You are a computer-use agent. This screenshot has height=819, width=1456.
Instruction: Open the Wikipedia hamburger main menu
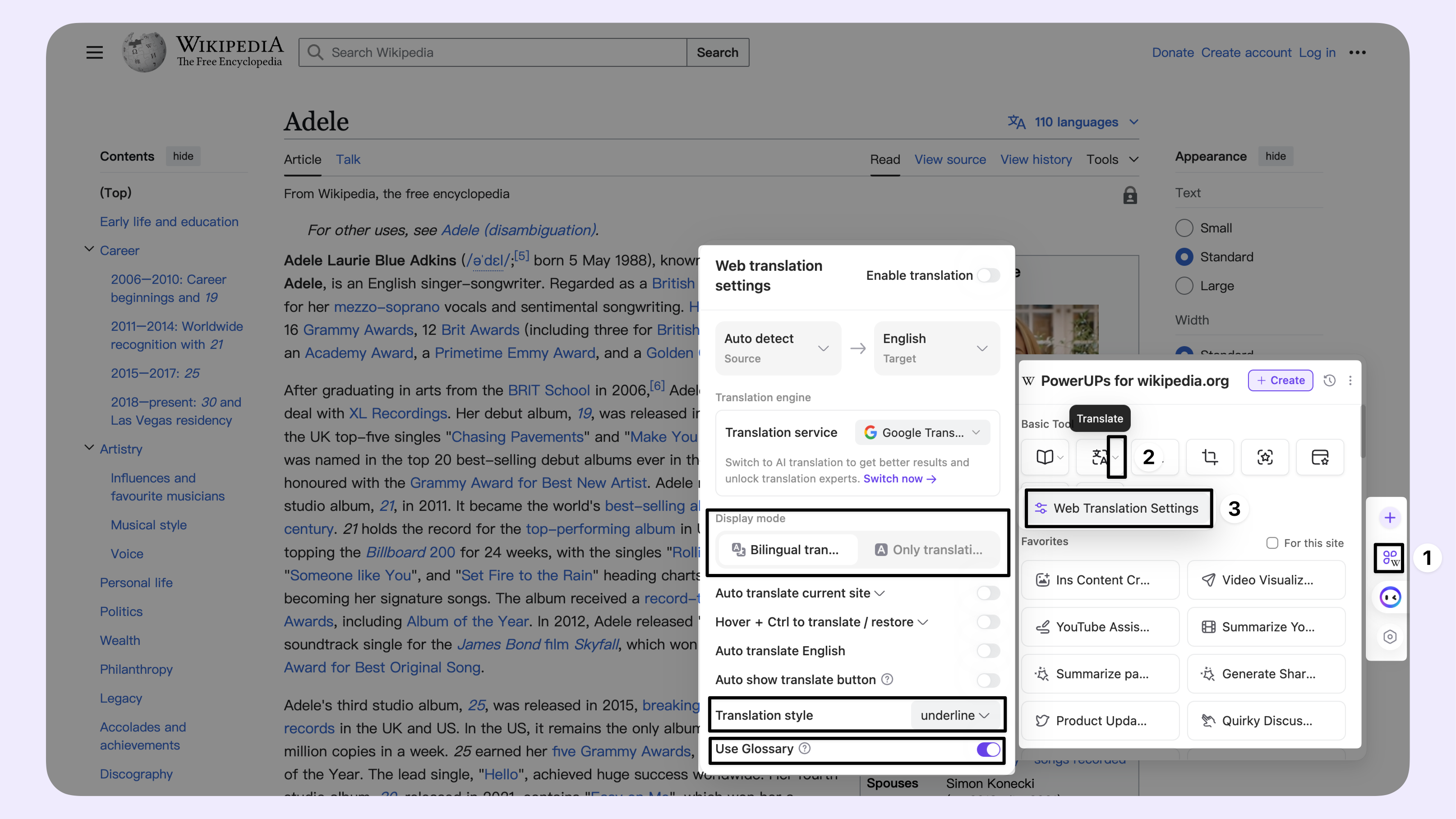[94, 53]
